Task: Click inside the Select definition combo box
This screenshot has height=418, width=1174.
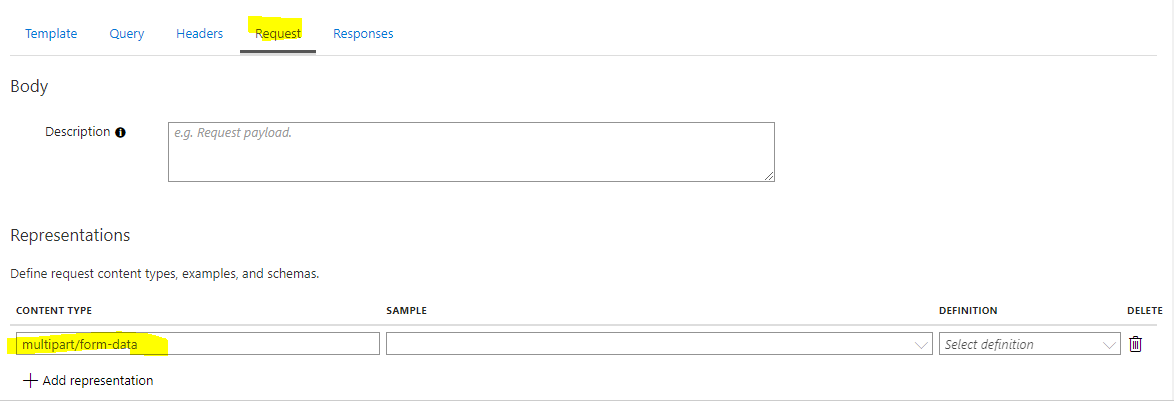Action: [1029, 344]
